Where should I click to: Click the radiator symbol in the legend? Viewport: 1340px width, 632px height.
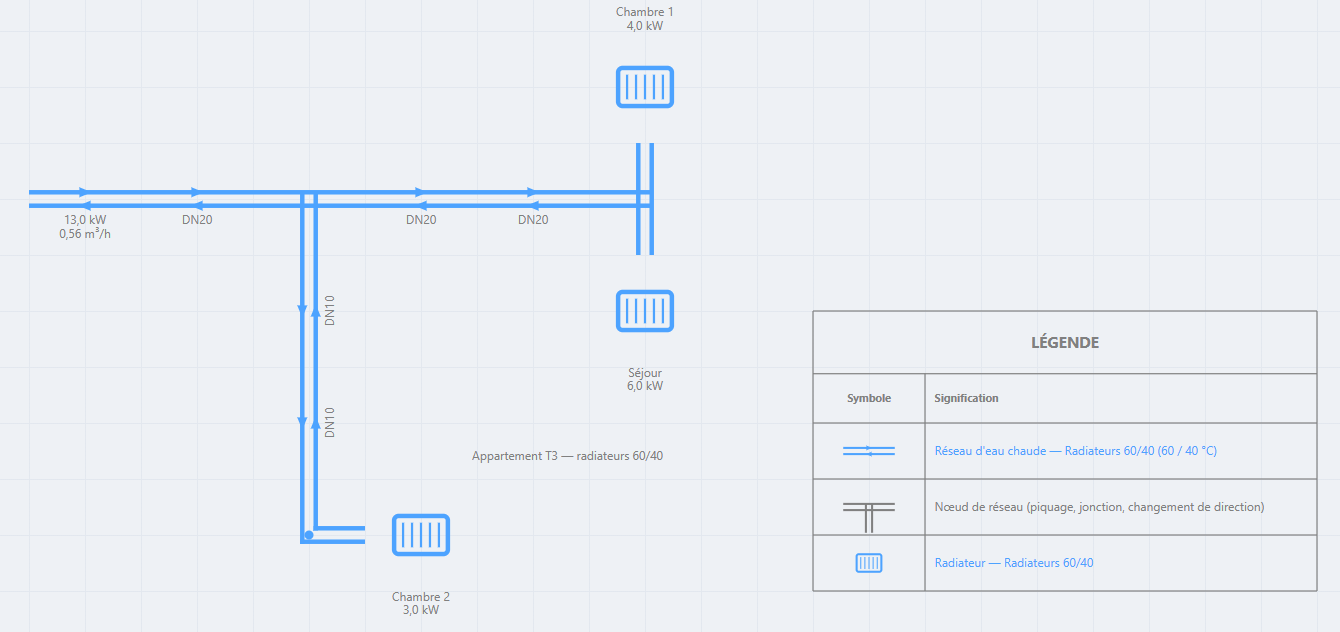click(x=869, y=563)
